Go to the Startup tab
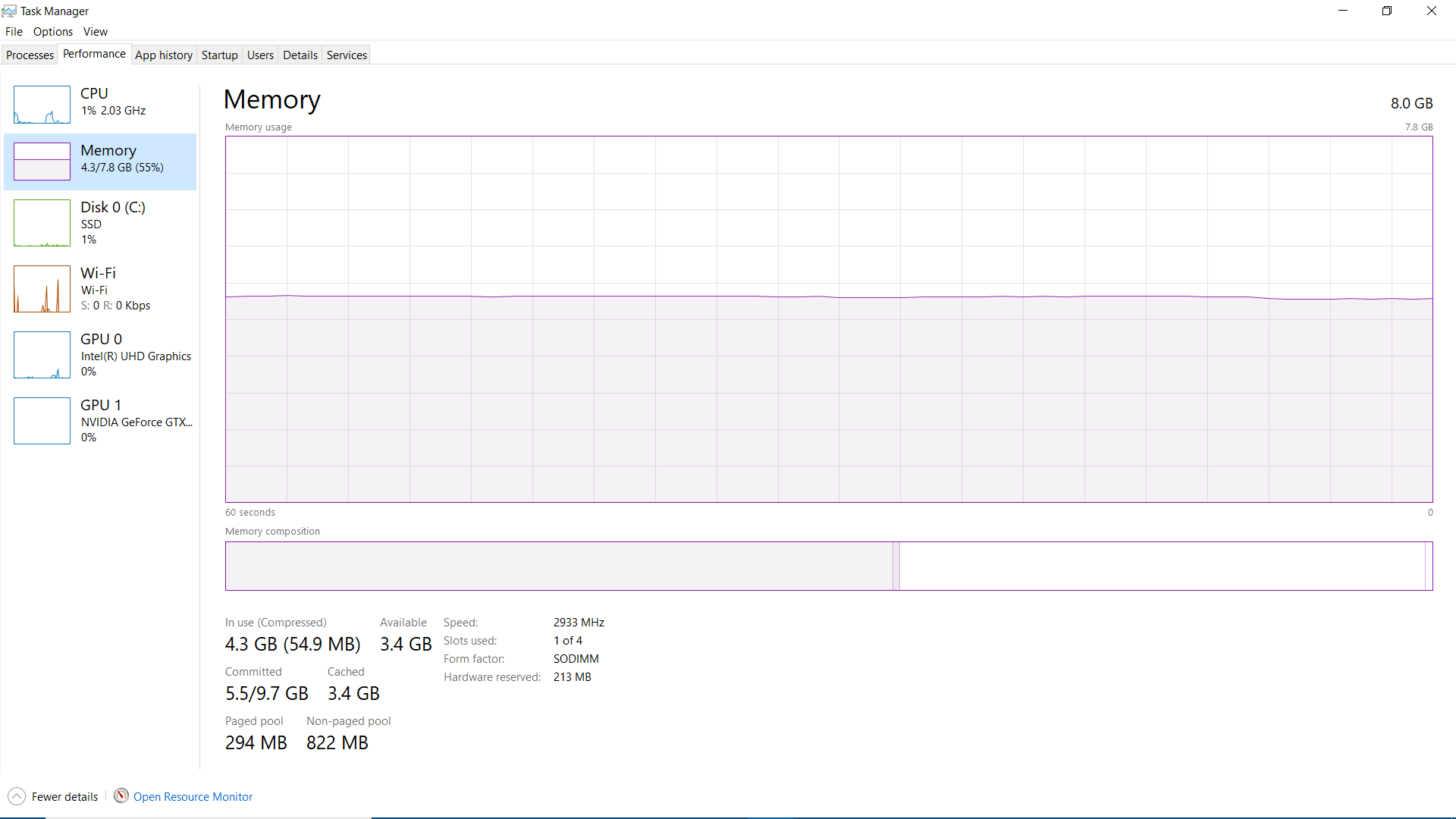The image size is (1456, 819). (219, 55)
